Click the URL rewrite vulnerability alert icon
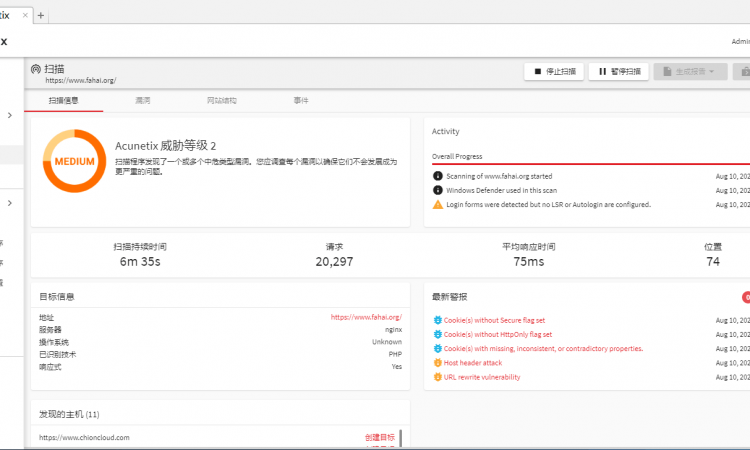 click(437, 377)
